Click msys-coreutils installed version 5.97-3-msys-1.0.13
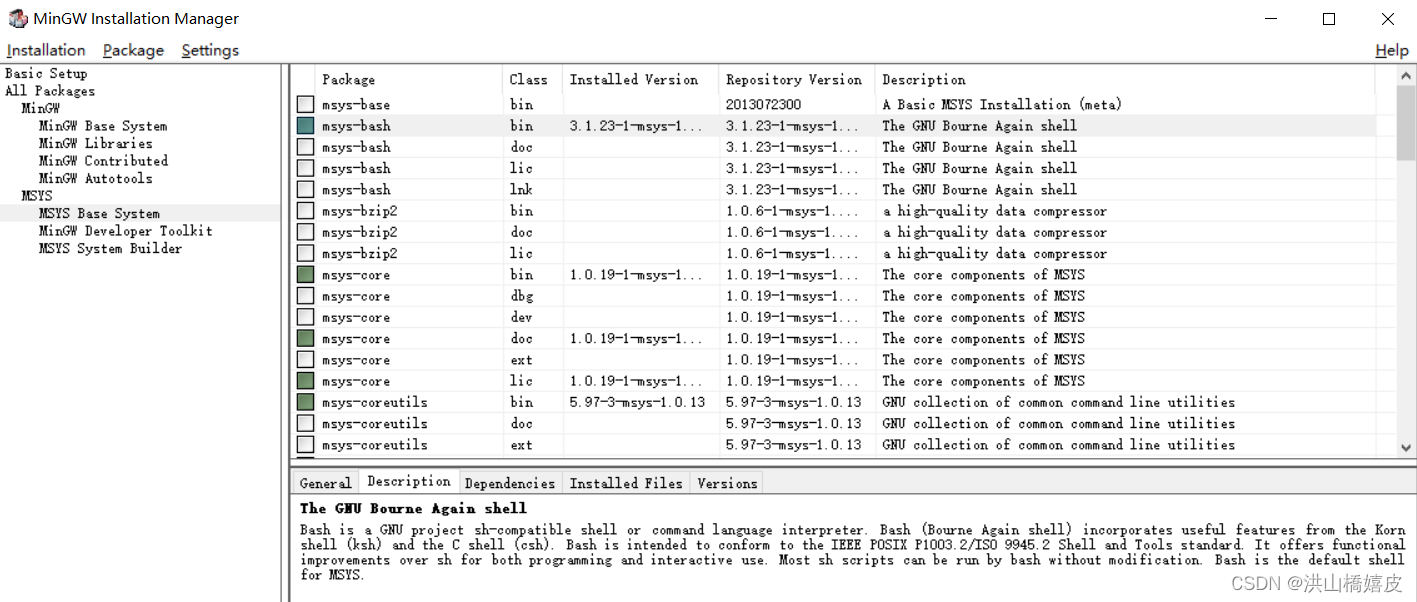 pyautogui.click(x=637, y=402)
